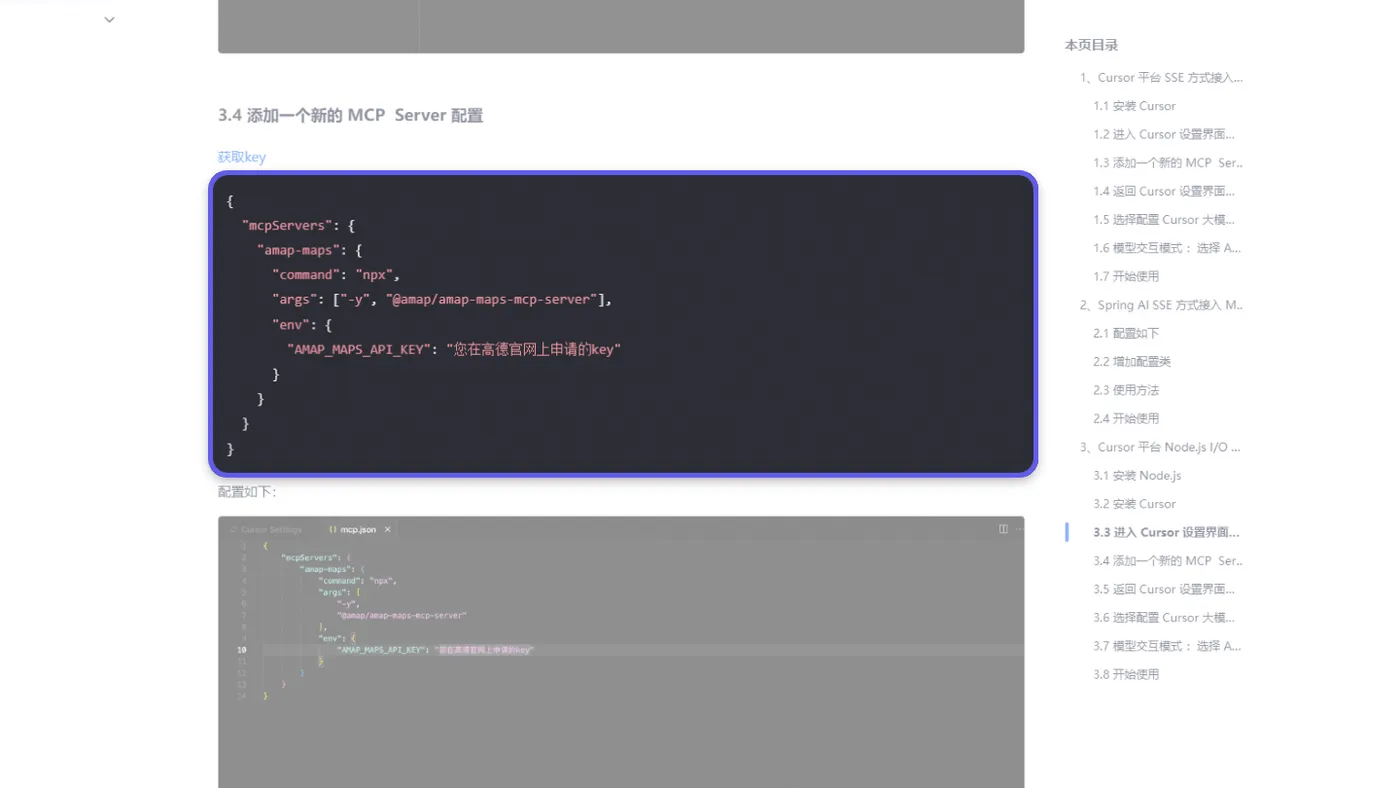Jump to 2.4 开始使用 entry
Screen dimensions: 1400x788
(1126, 418)
